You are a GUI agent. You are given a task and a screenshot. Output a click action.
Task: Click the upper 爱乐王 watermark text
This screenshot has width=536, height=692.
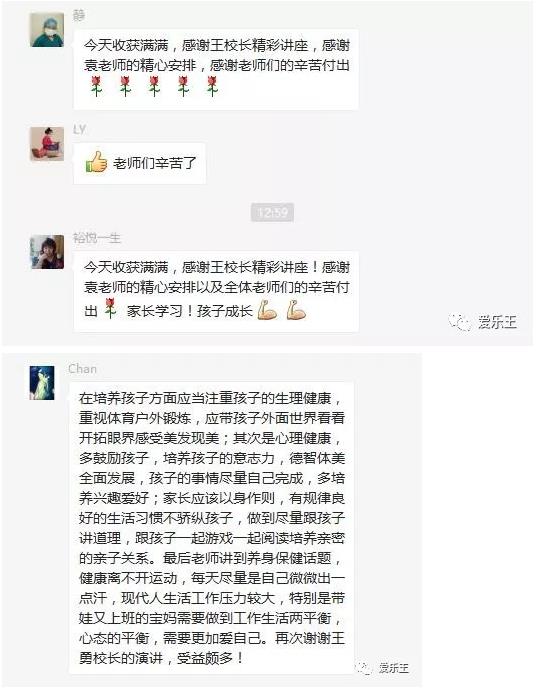(x=497, y=322)
